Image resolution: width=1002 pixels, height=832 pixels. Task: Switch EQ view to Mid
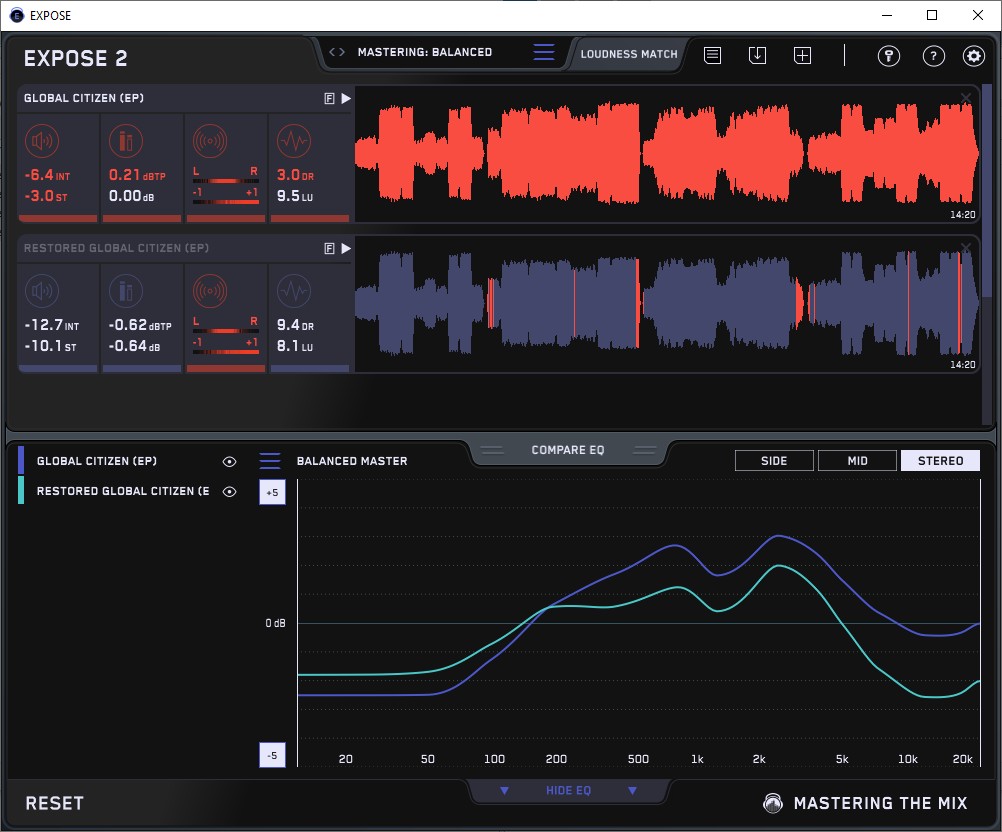click(857, 461)
